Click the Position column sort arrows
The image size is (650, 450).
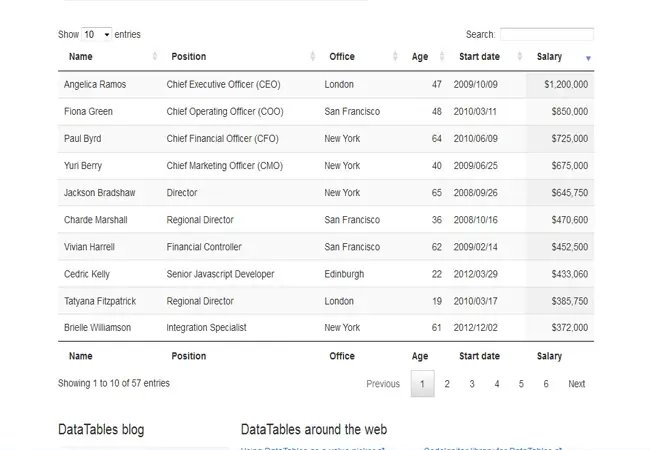313,56
